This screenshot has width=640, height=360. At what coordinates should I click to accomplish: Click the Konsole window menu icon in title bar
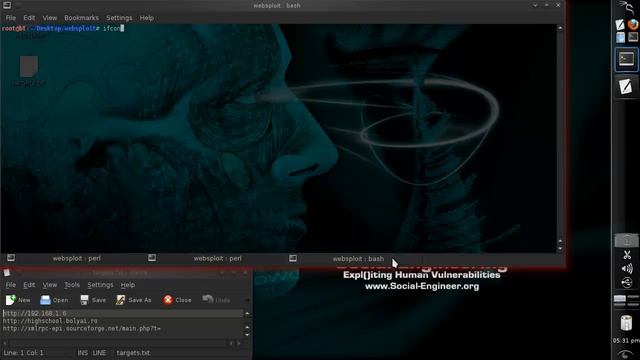pyautogui.click(x=7, y=5)
